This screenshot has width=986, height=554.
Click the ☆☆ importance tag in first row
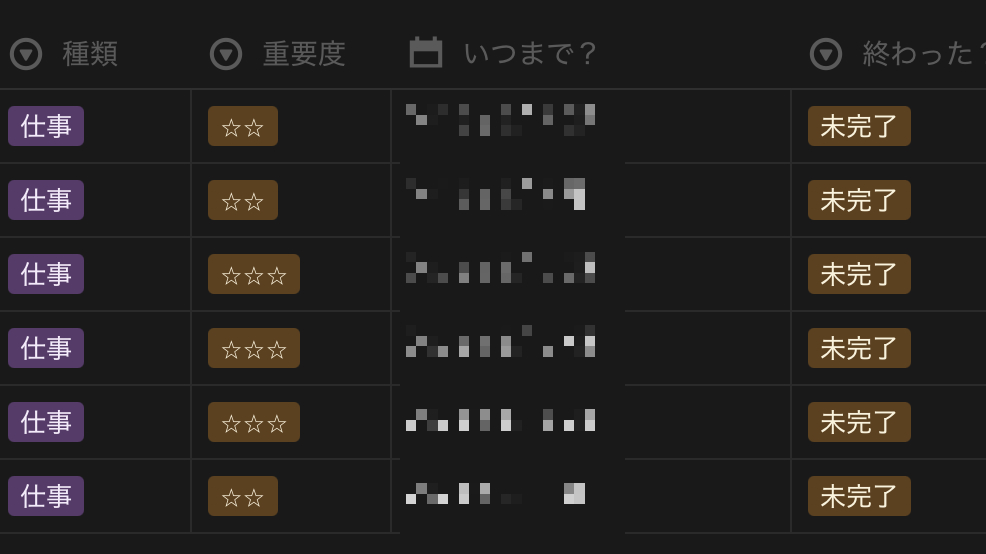[x=243, y=126]
